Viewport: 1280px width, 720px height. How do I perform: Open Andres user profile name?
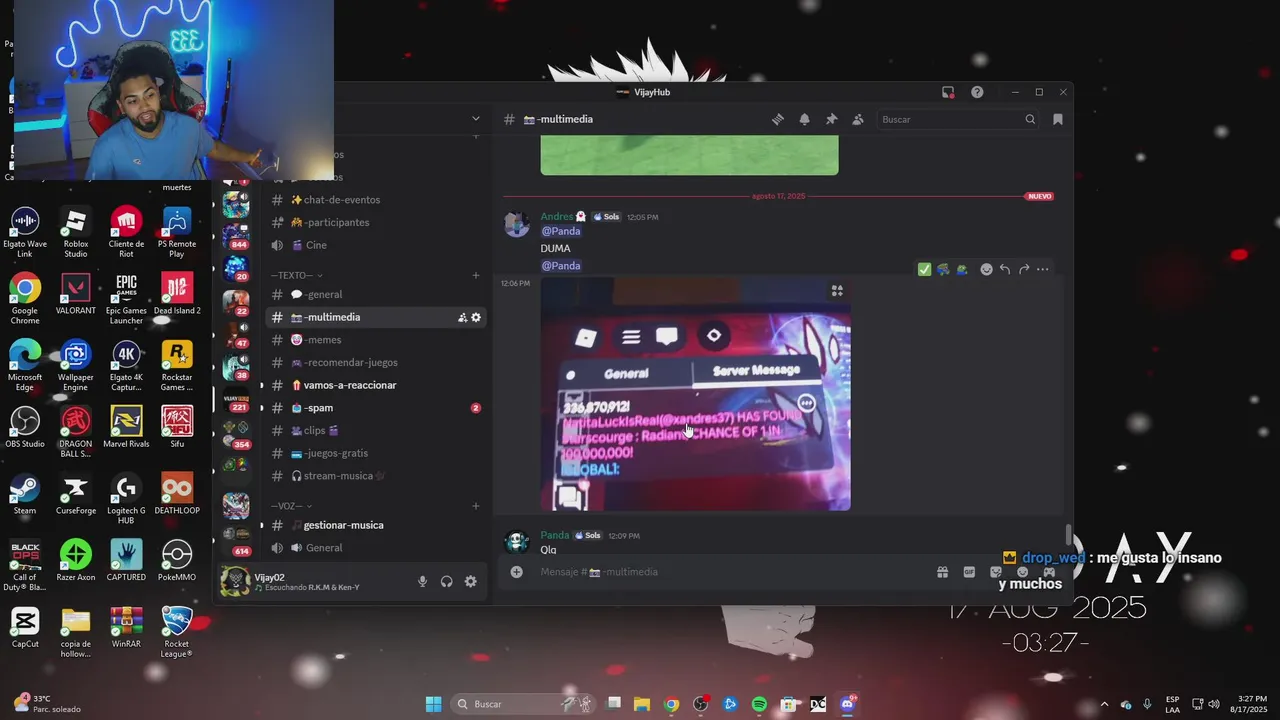557,216
